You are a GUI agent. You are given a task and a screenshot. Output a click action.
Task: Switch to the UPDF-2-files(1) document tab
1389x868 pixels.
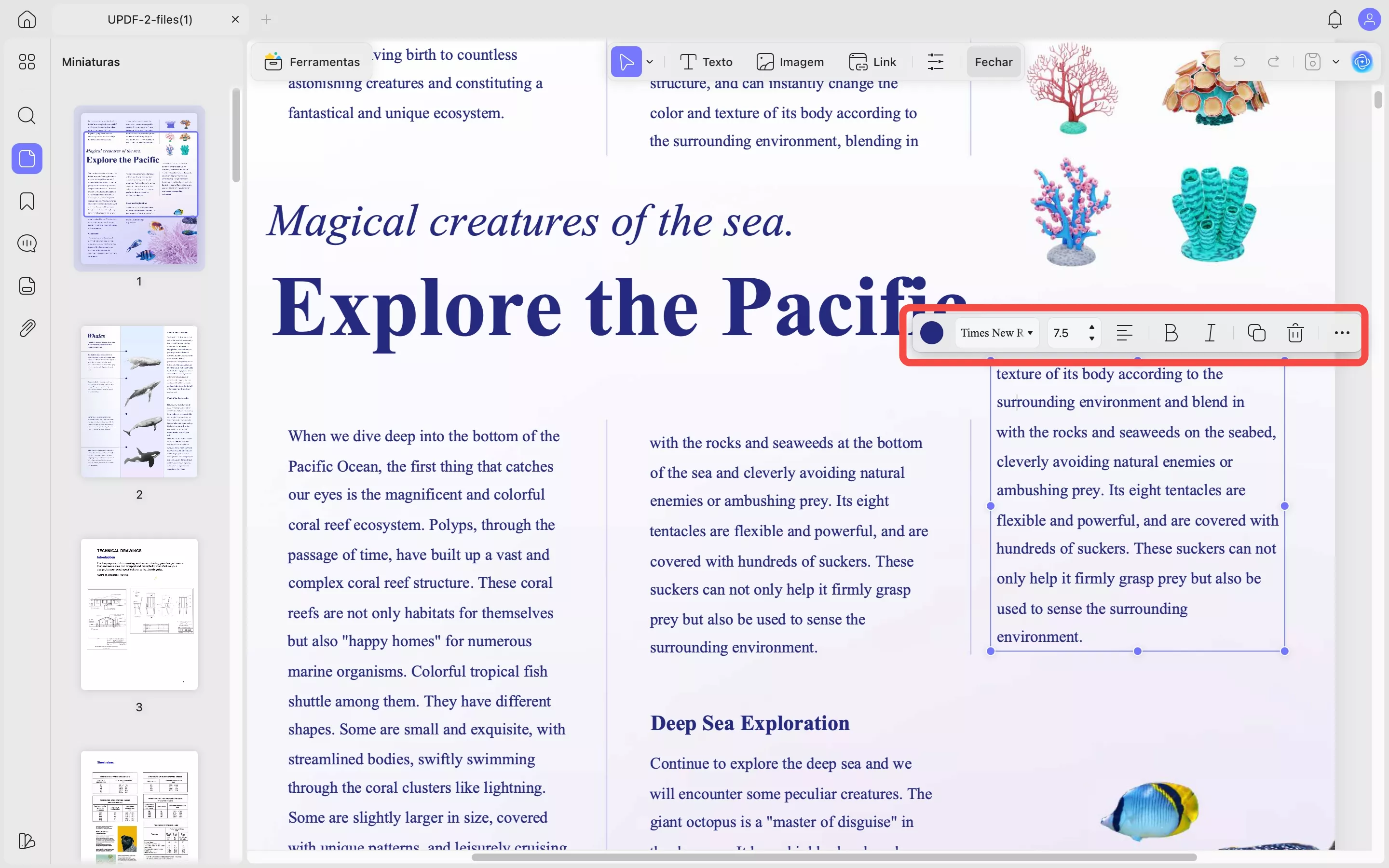coord(149,19)
